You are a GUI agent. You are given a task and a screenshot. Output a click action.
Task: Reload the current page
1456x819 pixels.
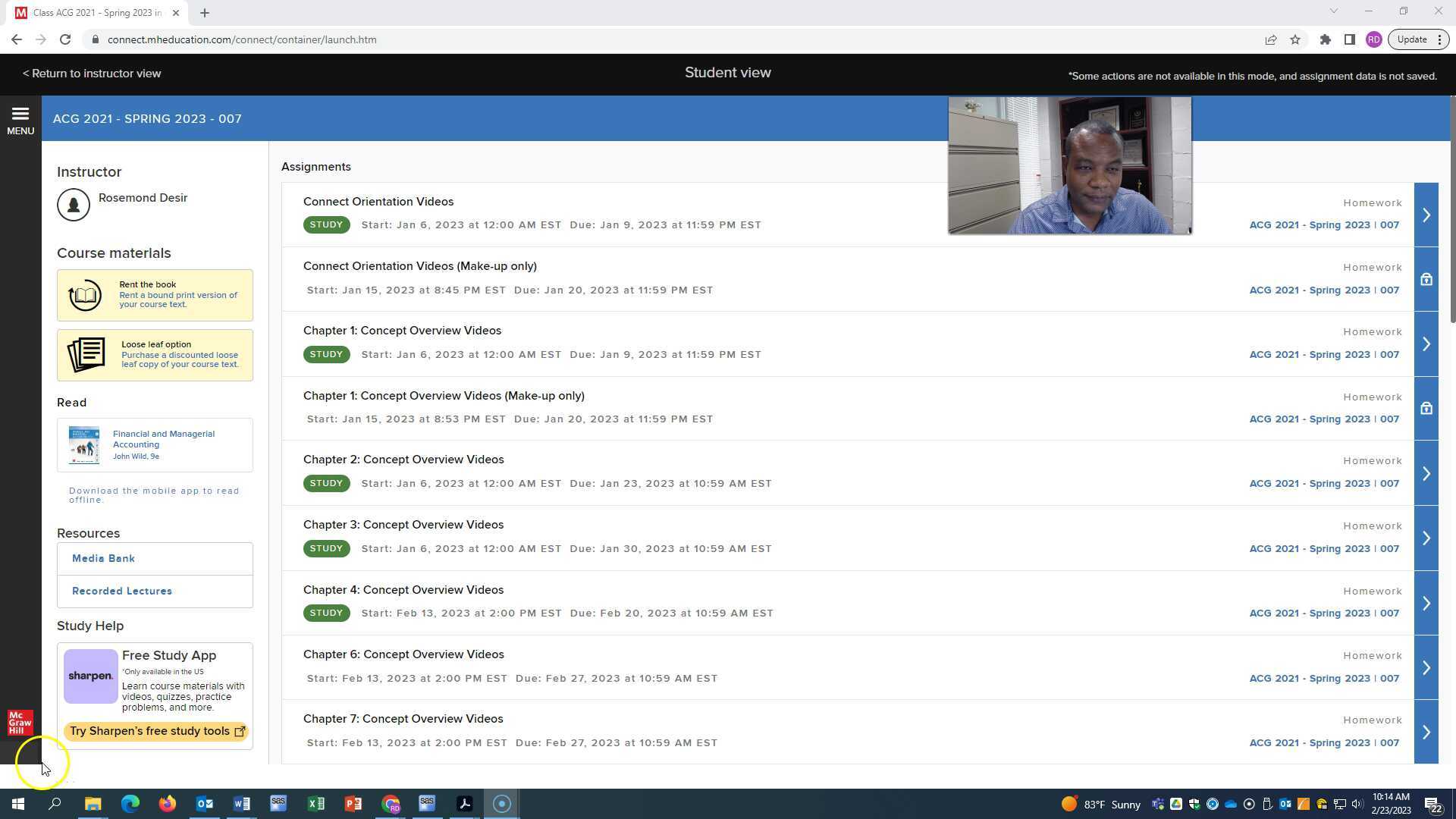[65, 39]
